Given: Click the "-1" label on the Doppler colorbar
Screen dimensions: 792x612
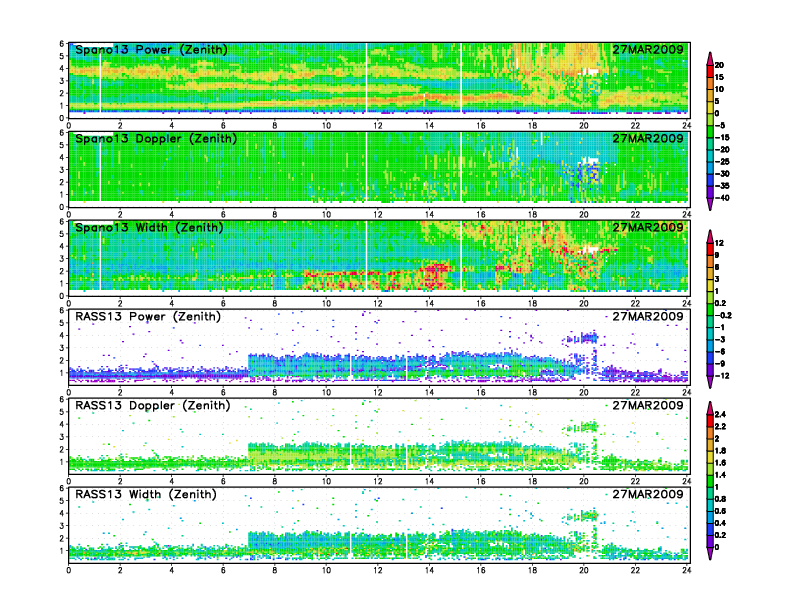Looking at the screenshot, I should 720,327.
